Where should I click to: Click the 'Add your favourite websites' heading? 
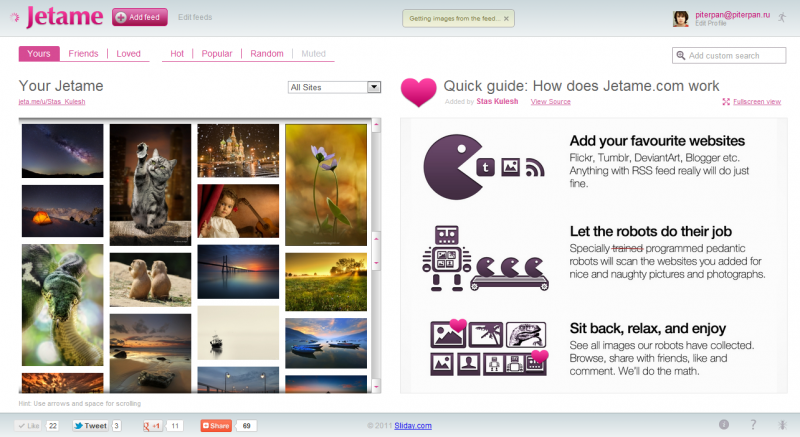point(657,141)
